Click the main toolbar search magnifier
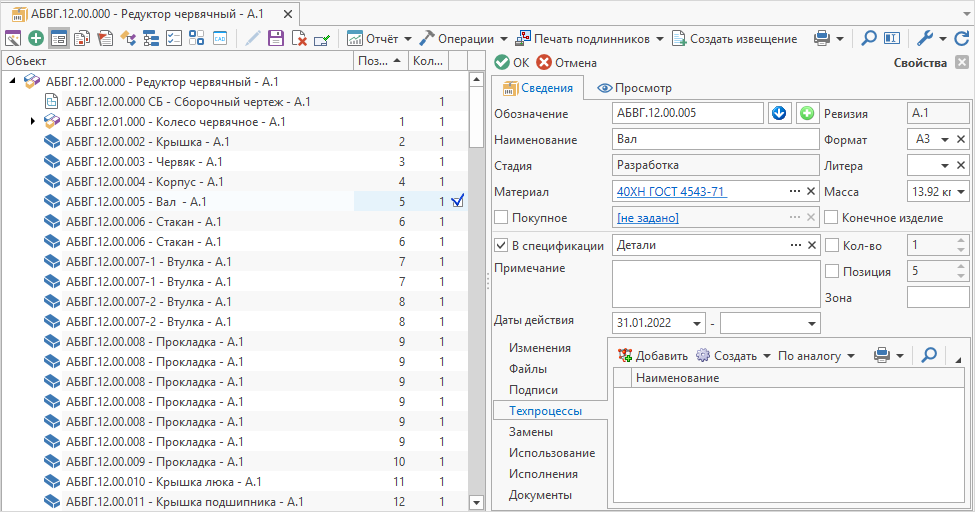The height and width of the screenshot is (512, 975). tap(869, 39)
